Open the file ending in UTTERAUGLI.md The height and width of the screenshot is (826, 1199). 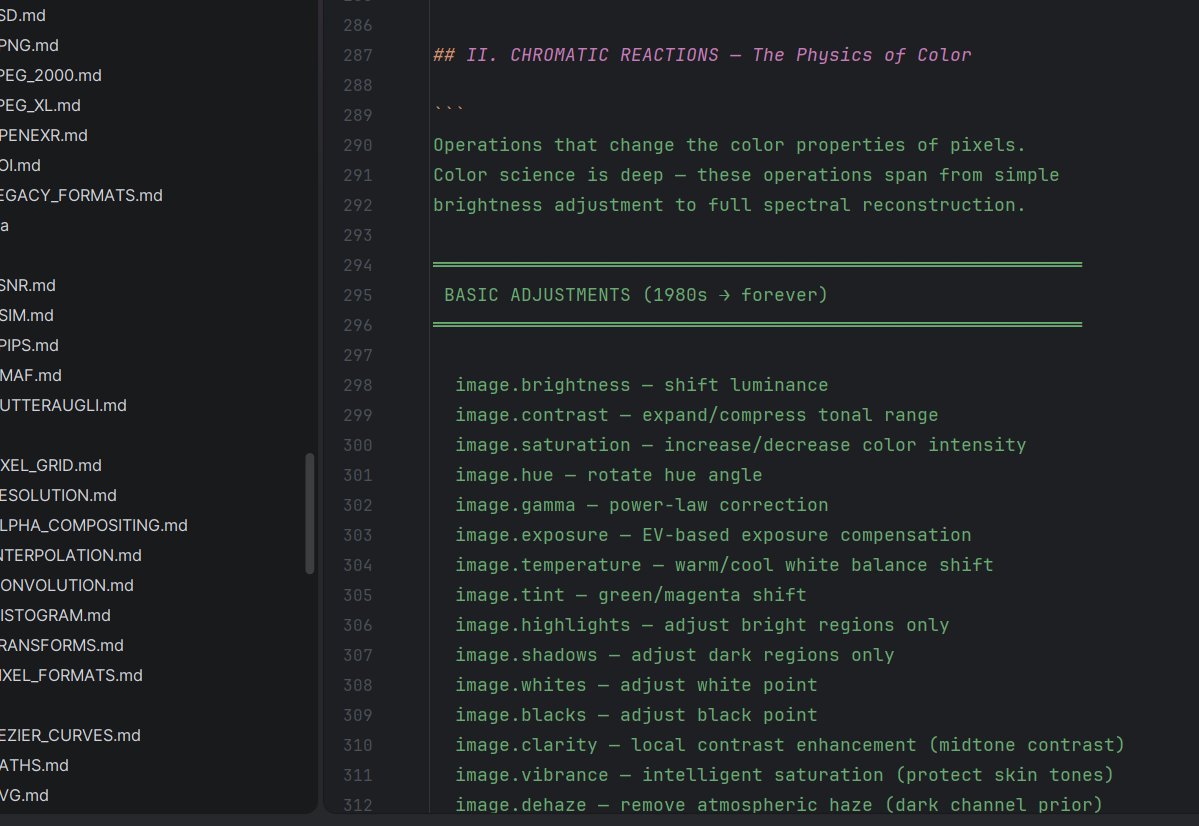coord(63,405)
